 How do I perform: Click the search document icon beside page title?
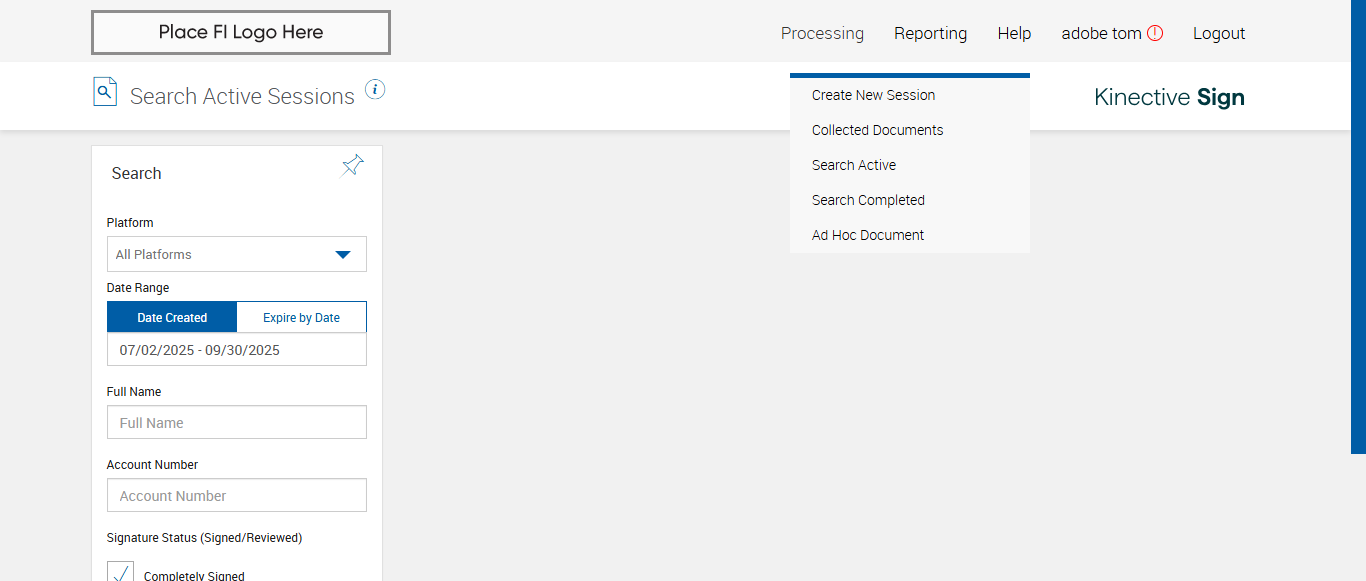pos(105,91)
